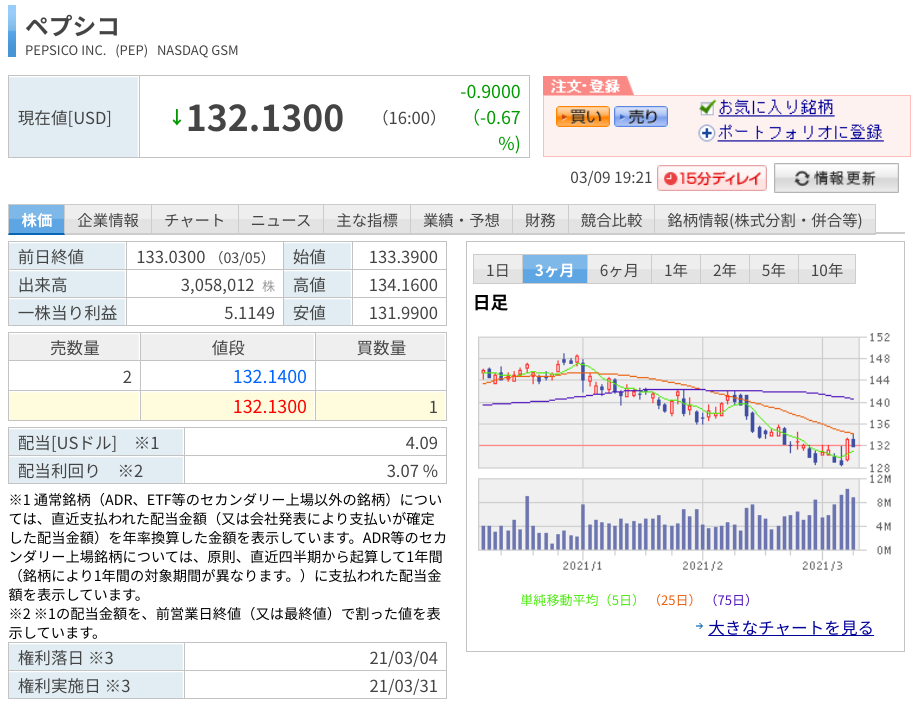Click the 情報更新 refresh button
Image resolution: width=915 pixels, height=705 pixels.
(836, 178)
